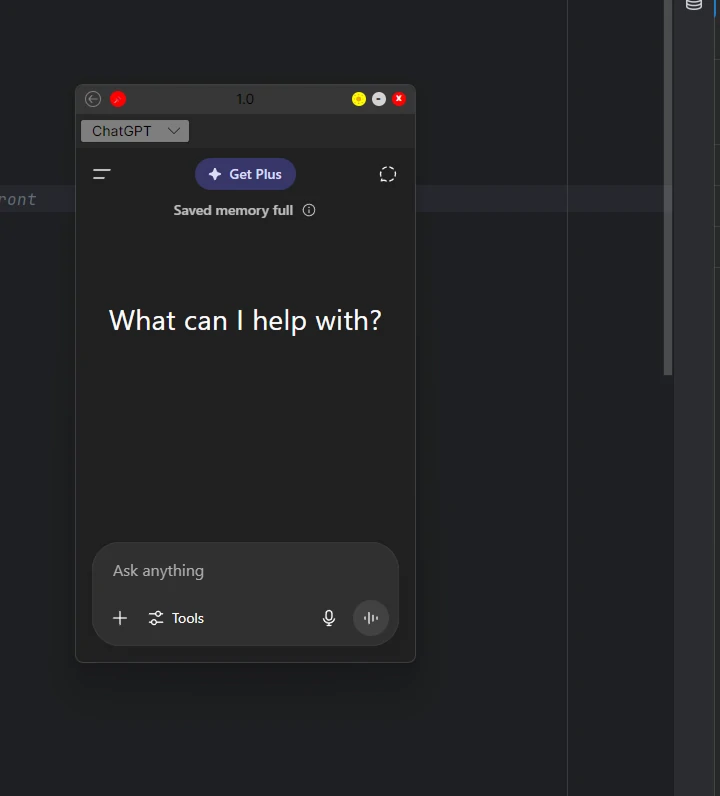Image resolution: width=720 pixels, height=796 pixels.
Task: Click the Get Plus button
Action: coord(245,174)
